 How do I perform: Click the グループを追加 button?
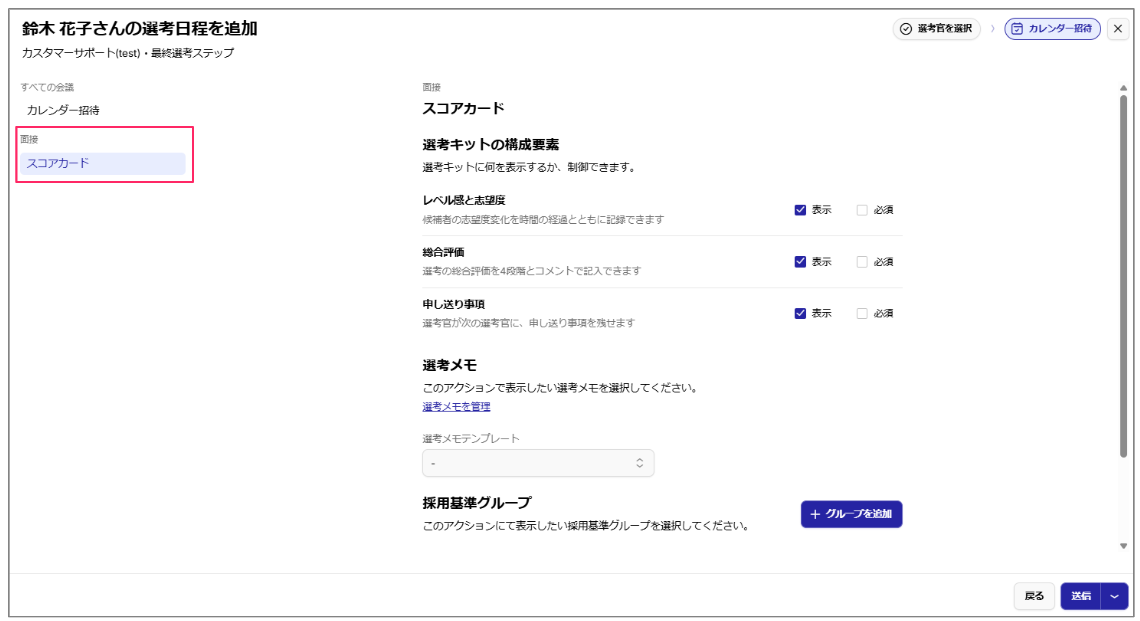tap(851, 514)
